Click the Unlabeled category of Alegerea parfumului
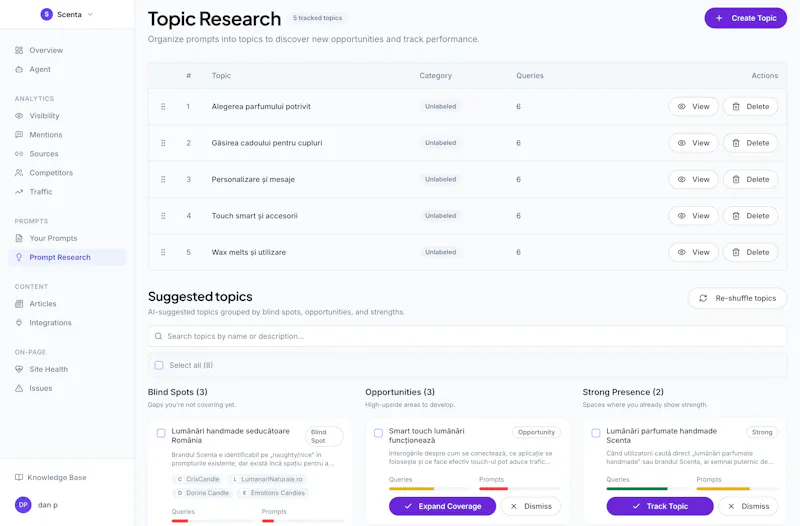 point(441,107)
